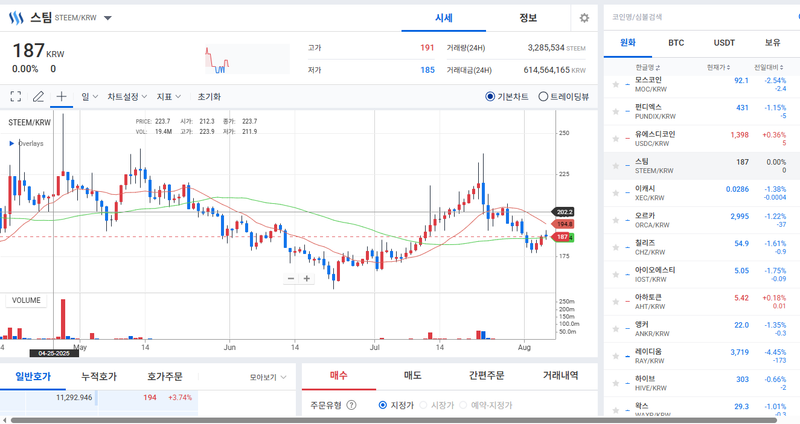
Task: Open the 오르카 ORCA/KRW row
Action: pyautogui.click(x=702, y=220)
